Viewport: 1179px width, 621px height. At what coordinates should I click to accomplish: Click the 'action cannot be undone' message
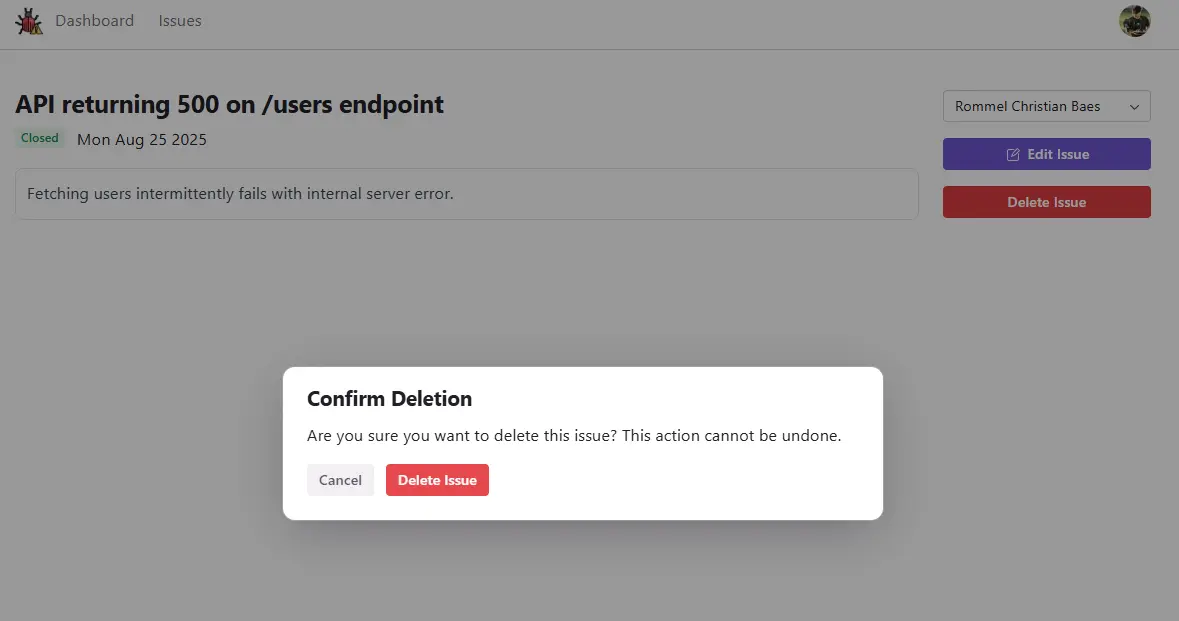731,436
